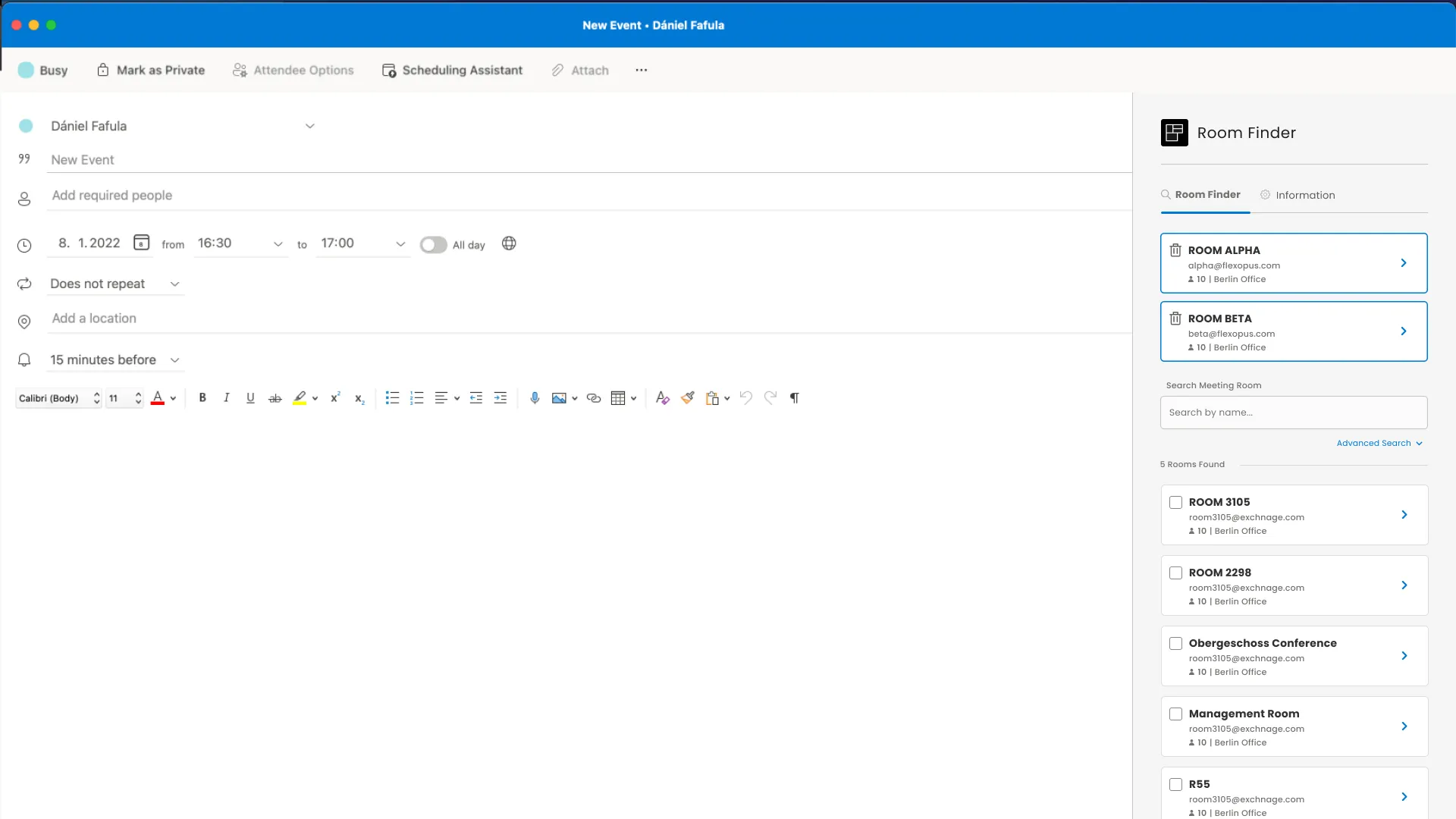Open the start time 16:30 dropdown

click(278, 243)
